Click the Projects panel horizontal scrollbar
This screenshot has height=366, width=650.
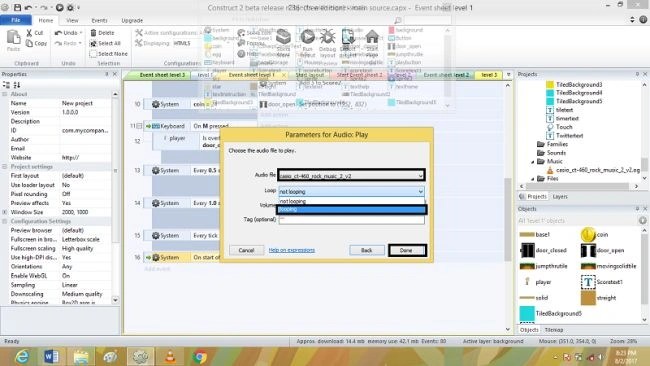[x=579, y=187]
